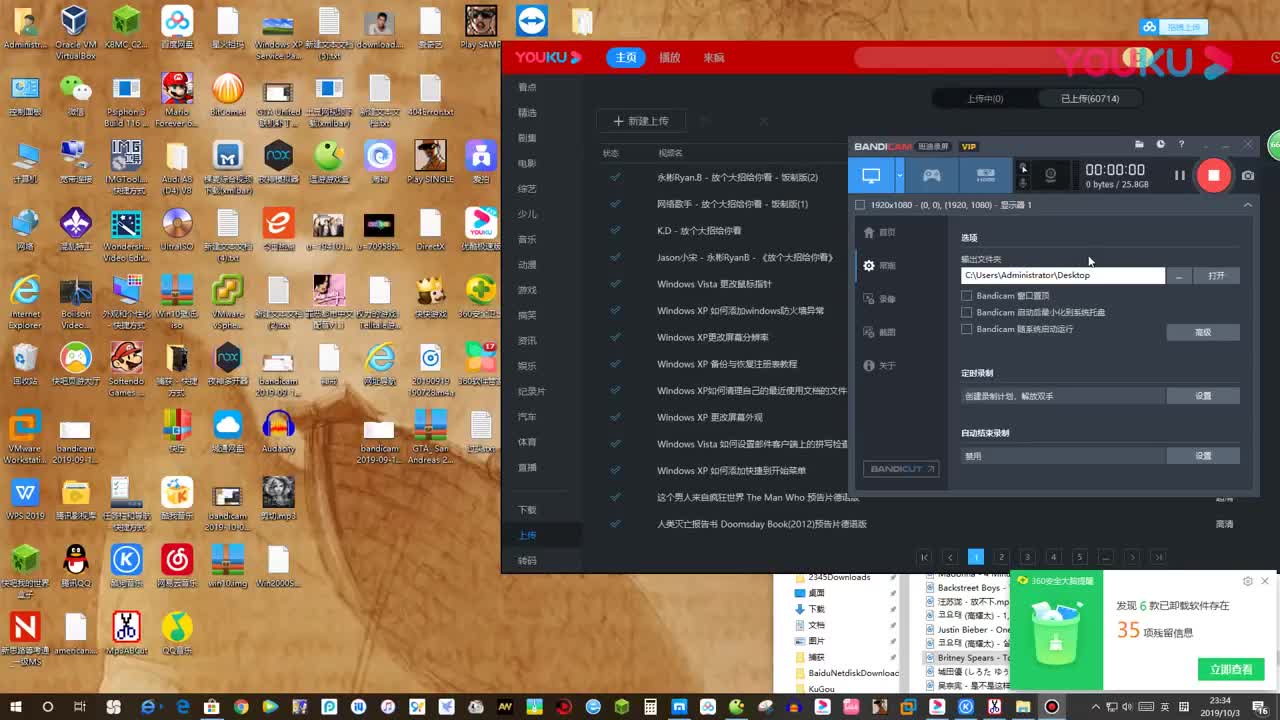The height and width of the screenshot is (720, 1280).
Task: Open UltraISO desktop icon
Action: tap(177, 229)
